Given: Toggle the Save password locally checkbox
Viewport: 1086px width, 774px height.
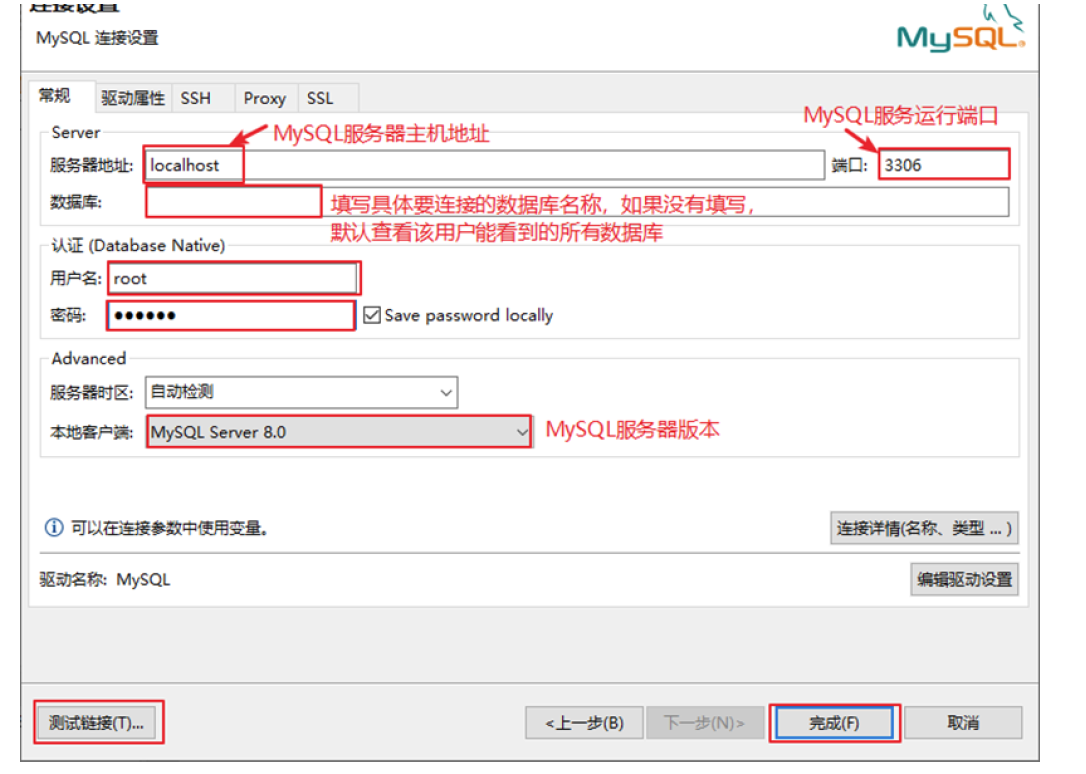Looking at the screenshot, I should (x=372, y=316).
